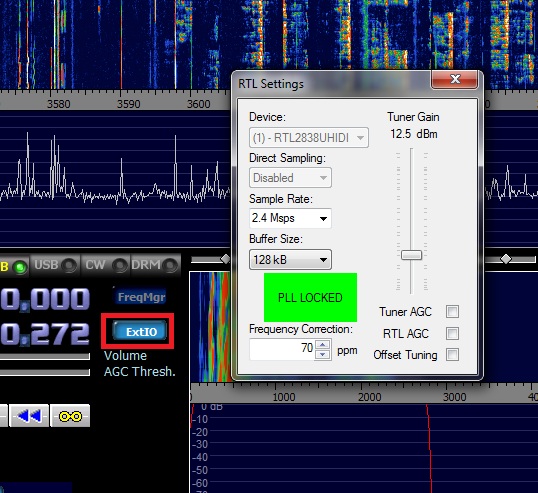Screen dimensions: 538x493
Task: Click the green PLL LOCKED indicator
Action: pos(310,297)
